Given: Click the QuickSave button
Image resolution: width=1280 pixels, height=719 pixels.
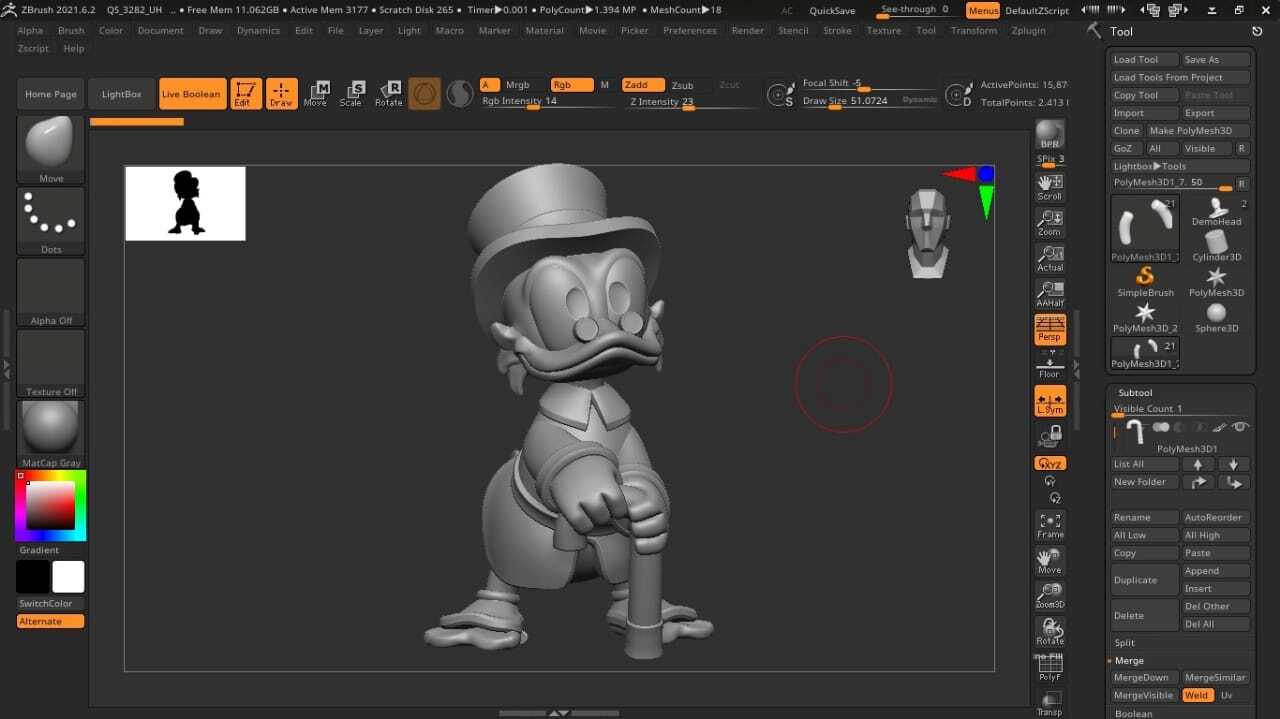Looking at the screenshot, I should click(832, 10).
